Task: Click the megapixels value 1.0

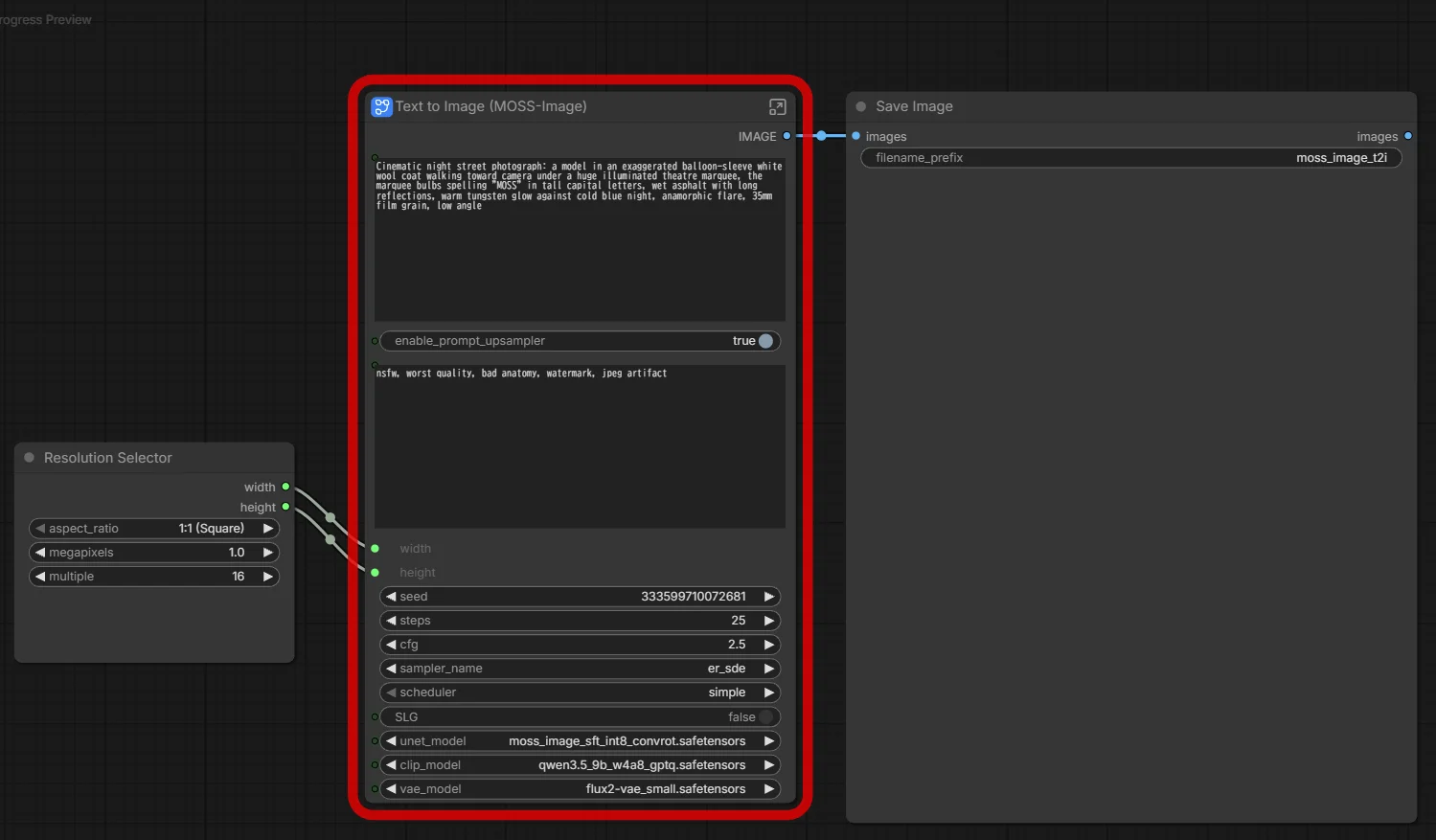Action: click(237, 553)
